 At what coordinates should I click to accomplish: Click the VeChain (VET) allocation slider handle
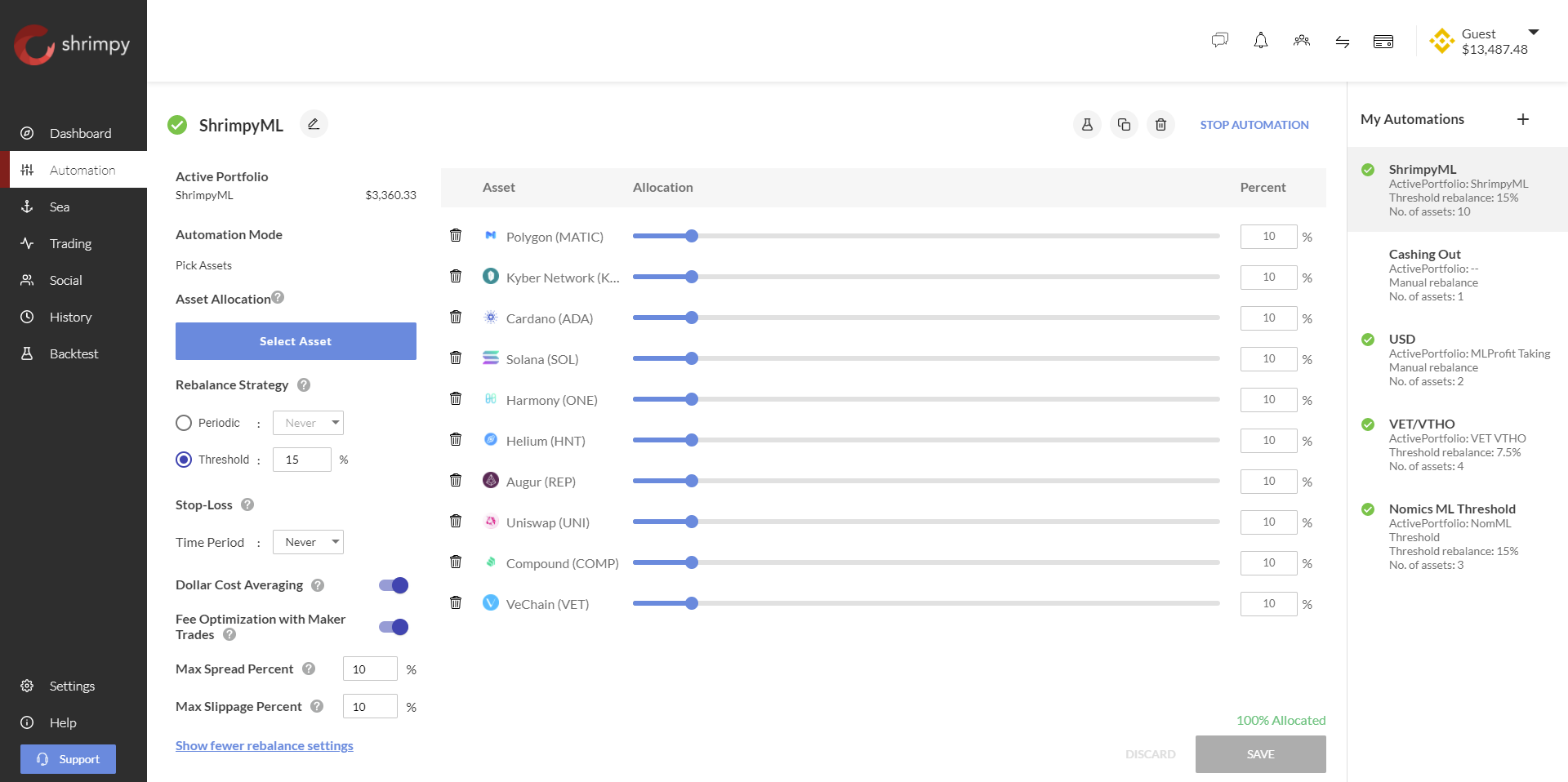pos(692,603)
